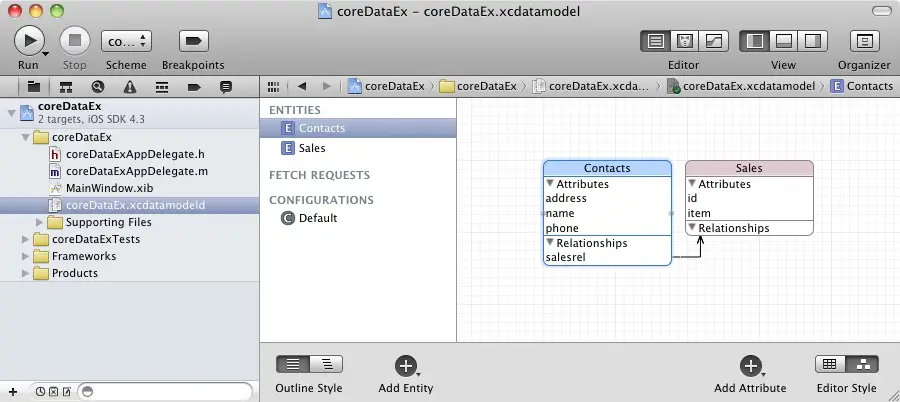Click the Run button in the toolbar
900x402 pixels.
click(x=27, y=41)
